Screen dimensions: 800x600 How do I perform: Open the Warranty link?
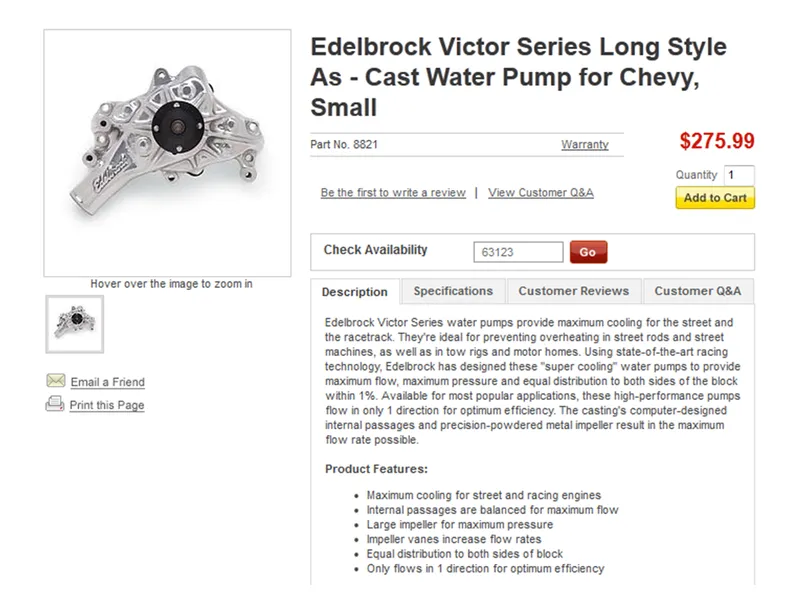pos(584,145)
